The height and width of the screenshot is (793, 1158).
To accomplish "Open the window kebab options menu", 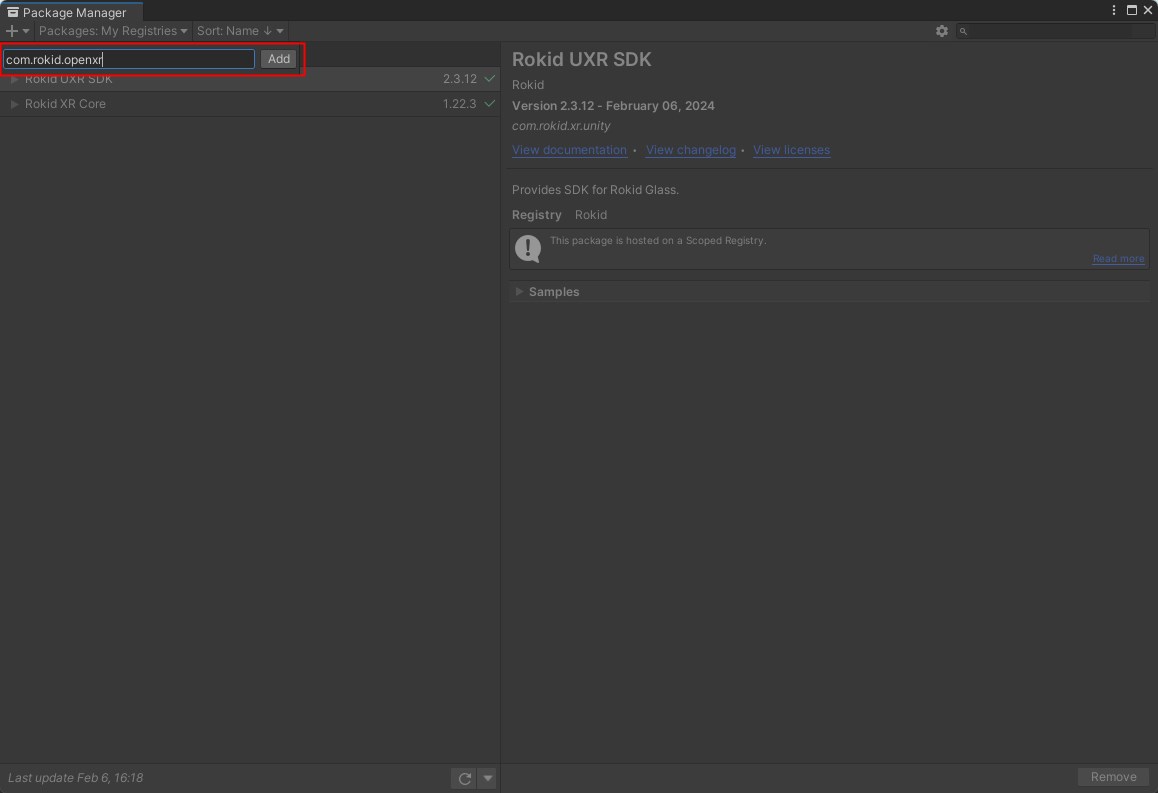I will 1114,10.
